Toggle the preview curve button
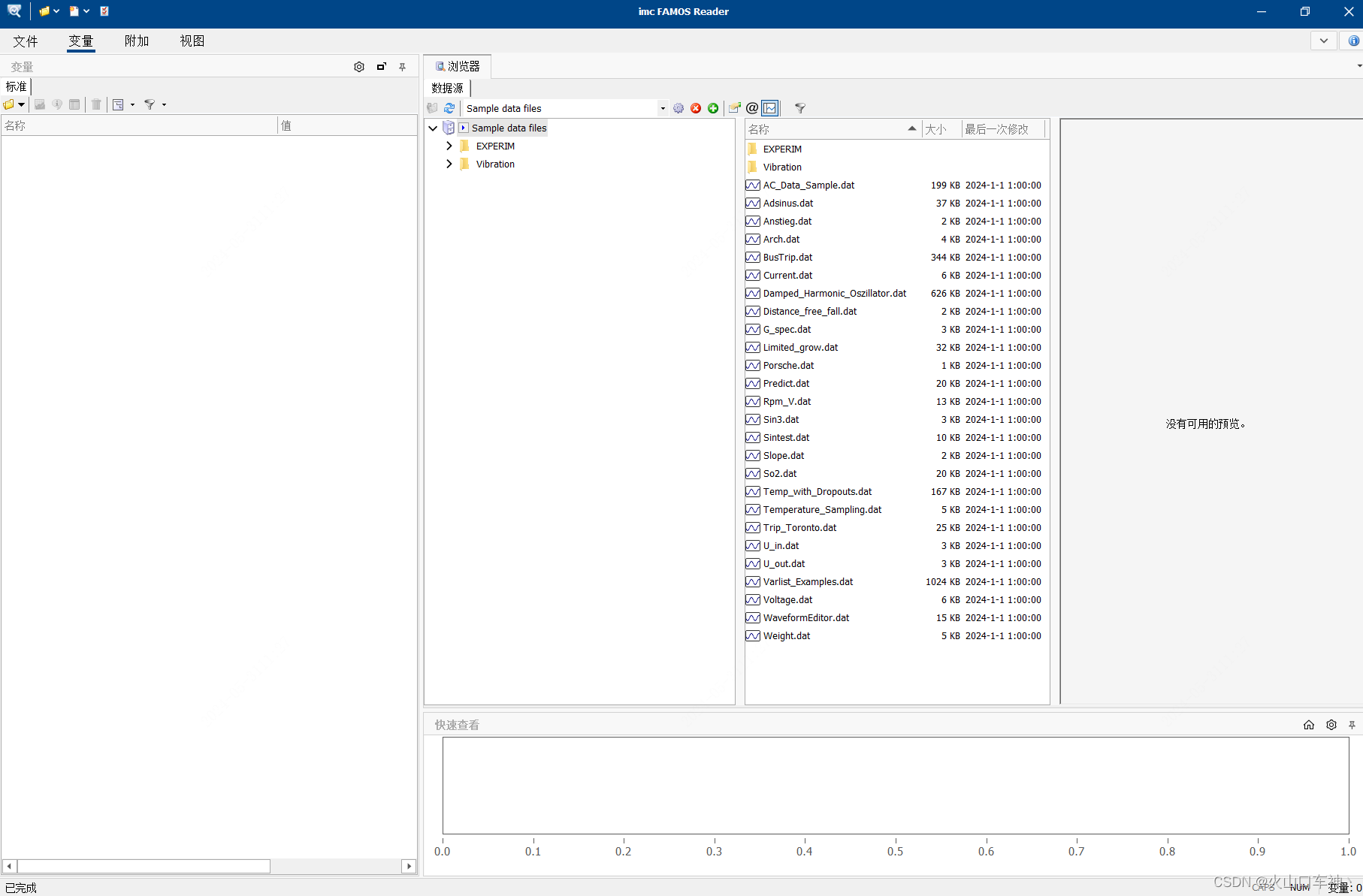This screenshot has height=896, width=1363. [x=770, y=108]
